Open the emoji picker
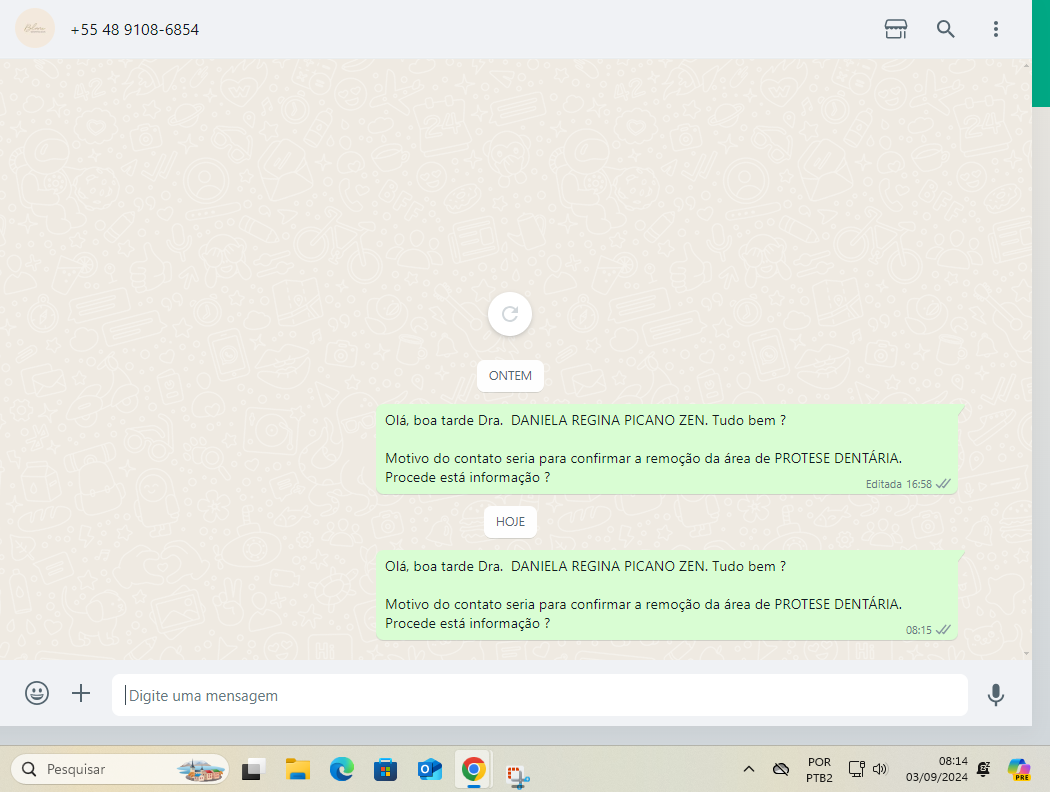Image resolution: width=1050 pixels, height=792 pixels. pos(37,693)
